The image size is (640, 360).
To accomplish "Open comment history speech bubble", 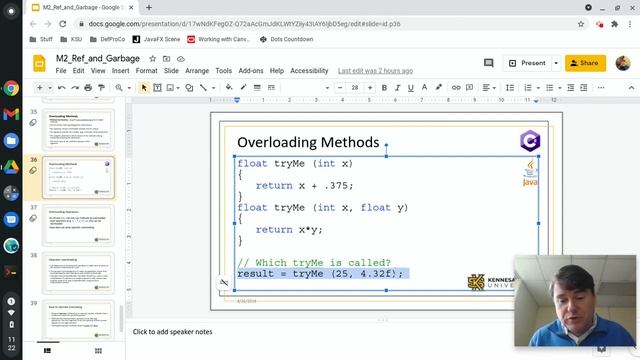I will [489, 63].
